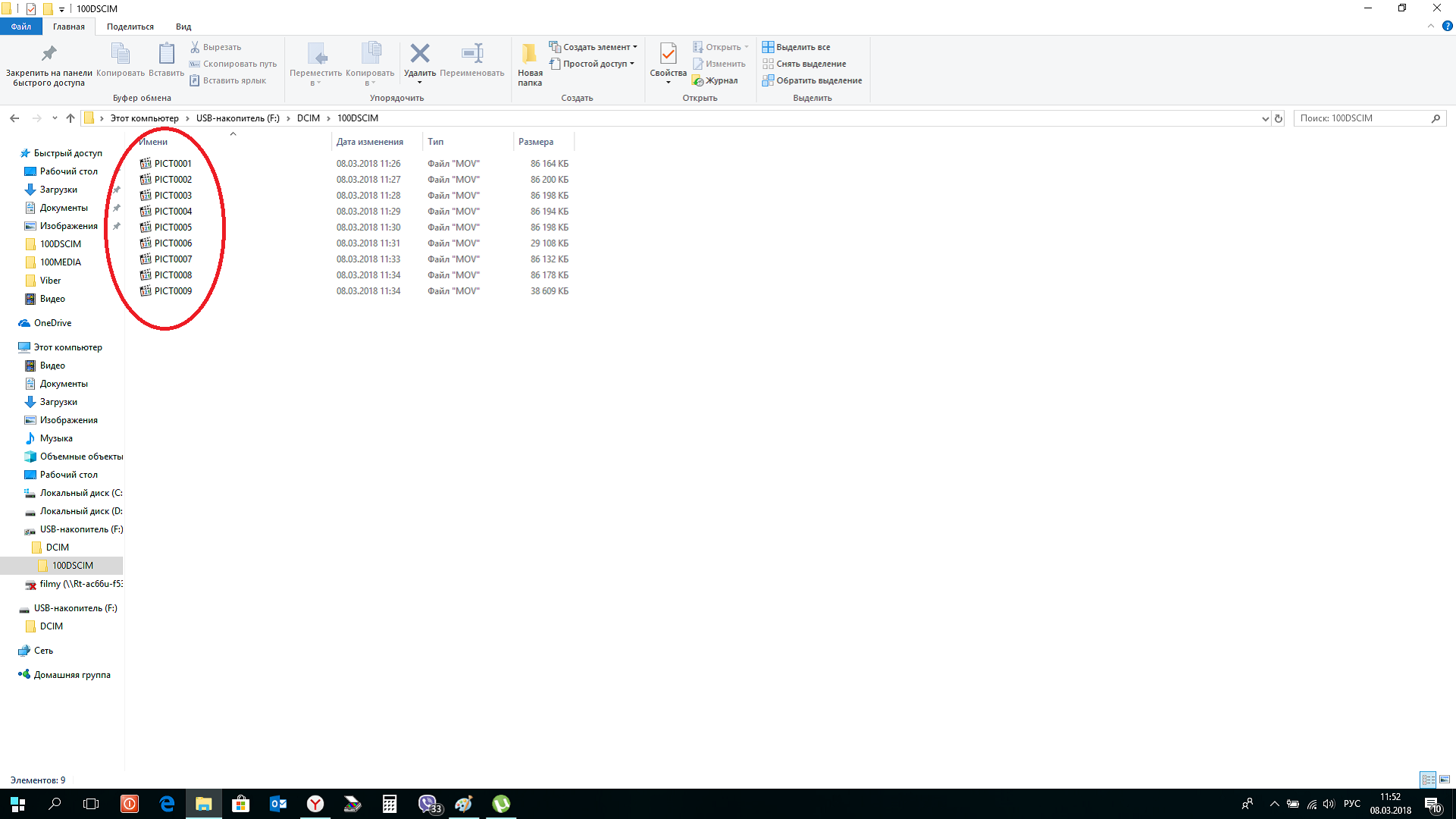Click the DCIM breadcrumb in address bar
This screenshot has width=1456, height=819.
(308, 118)
